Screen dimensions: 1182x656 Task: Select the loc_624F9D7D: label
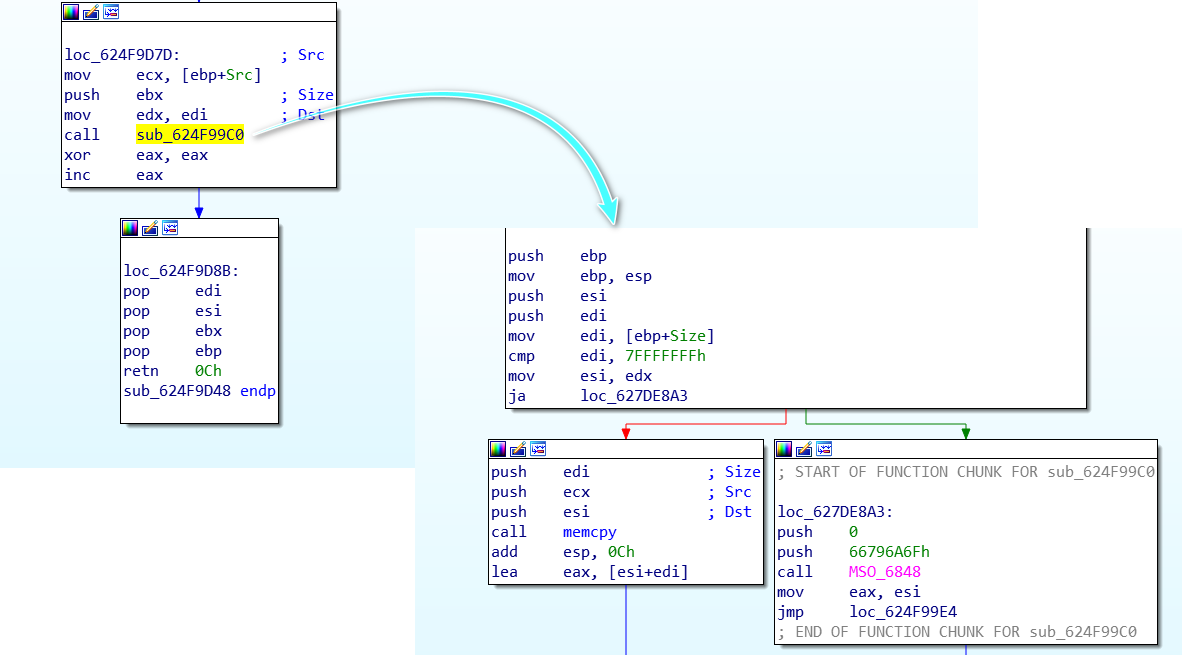pyautogui.click(x=122, y=55)
